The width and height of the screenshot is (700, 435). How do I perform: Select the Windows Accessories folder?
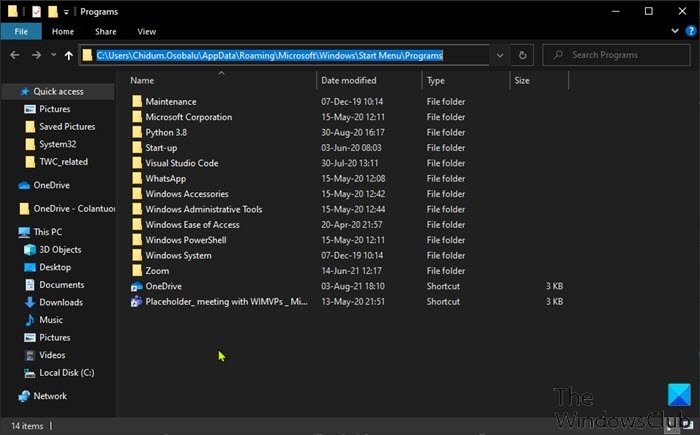[x=187, y=194]
